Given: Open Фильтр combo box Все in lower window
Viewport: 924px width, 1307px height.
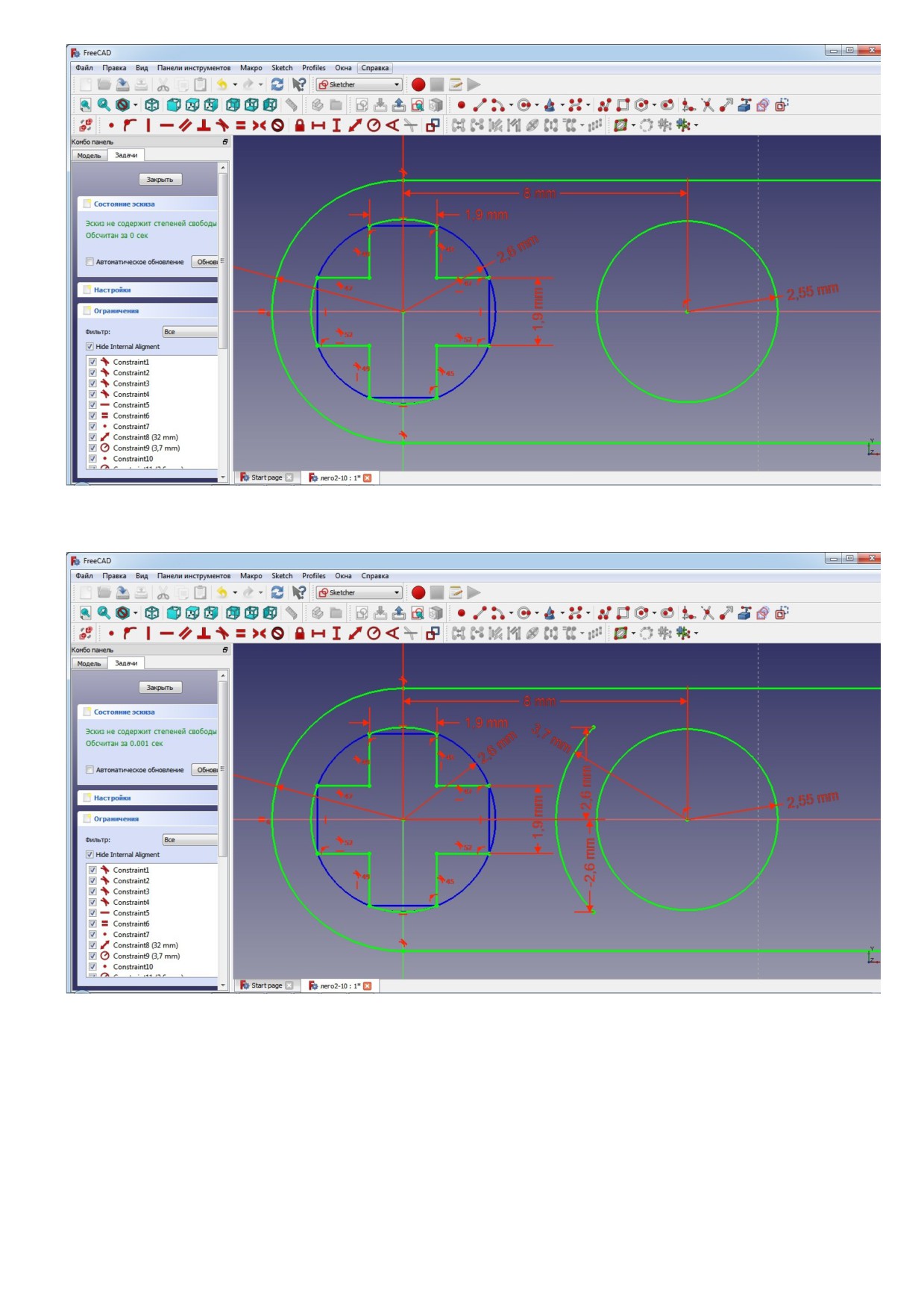Looking at the screenshot, I should pyautogui.click(x=190, y=840).
